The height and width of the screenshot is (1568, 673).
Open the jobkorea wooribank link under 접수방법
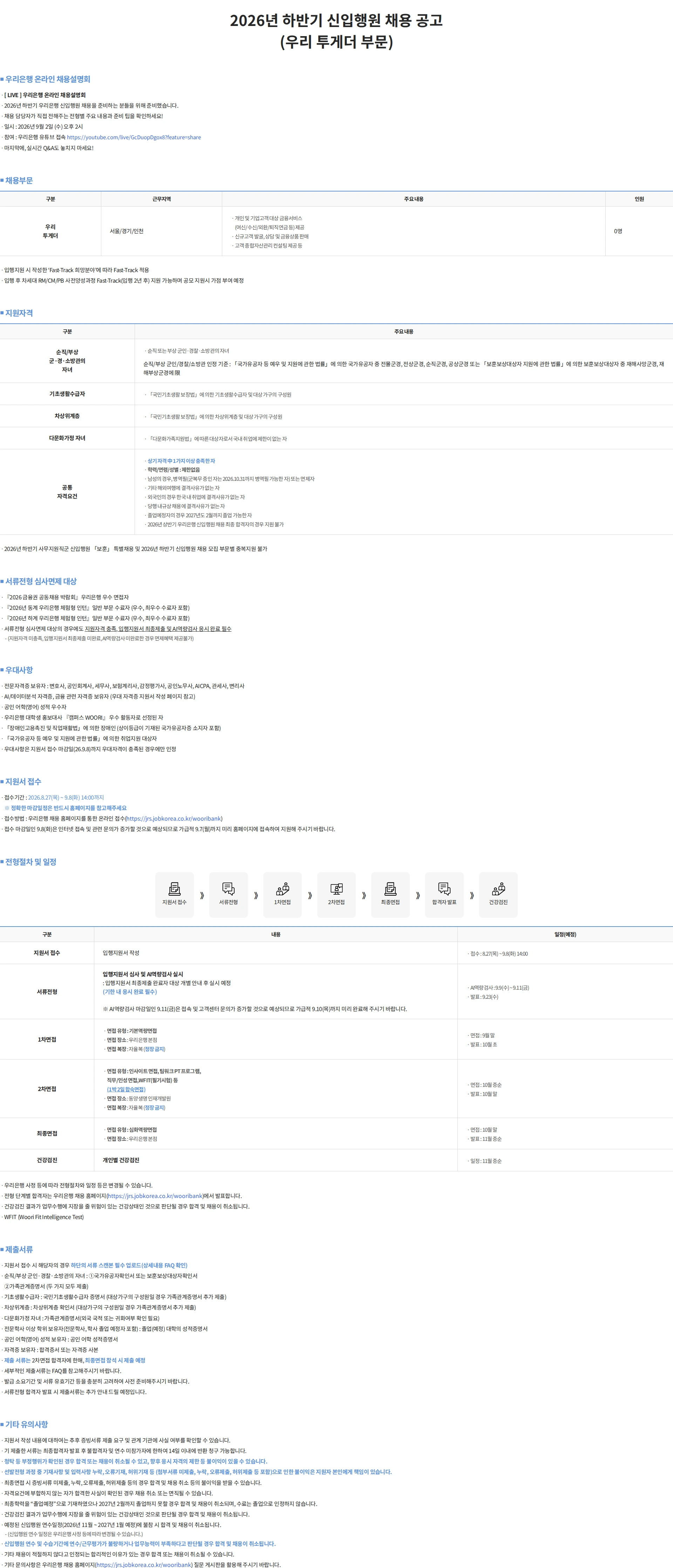click(174, 819)
